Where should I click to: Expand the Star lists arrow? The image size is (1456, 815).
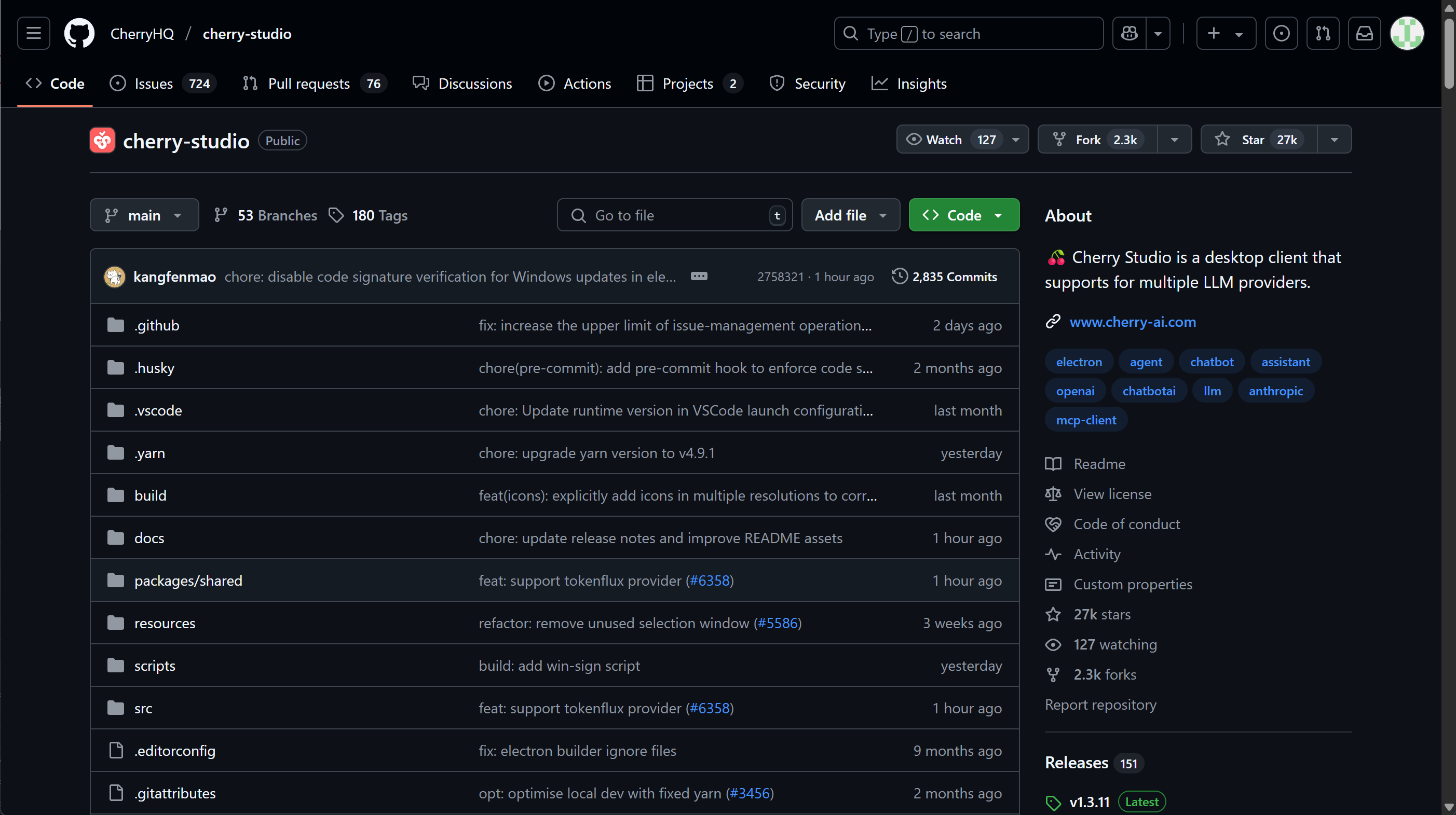coord(1335,140)
